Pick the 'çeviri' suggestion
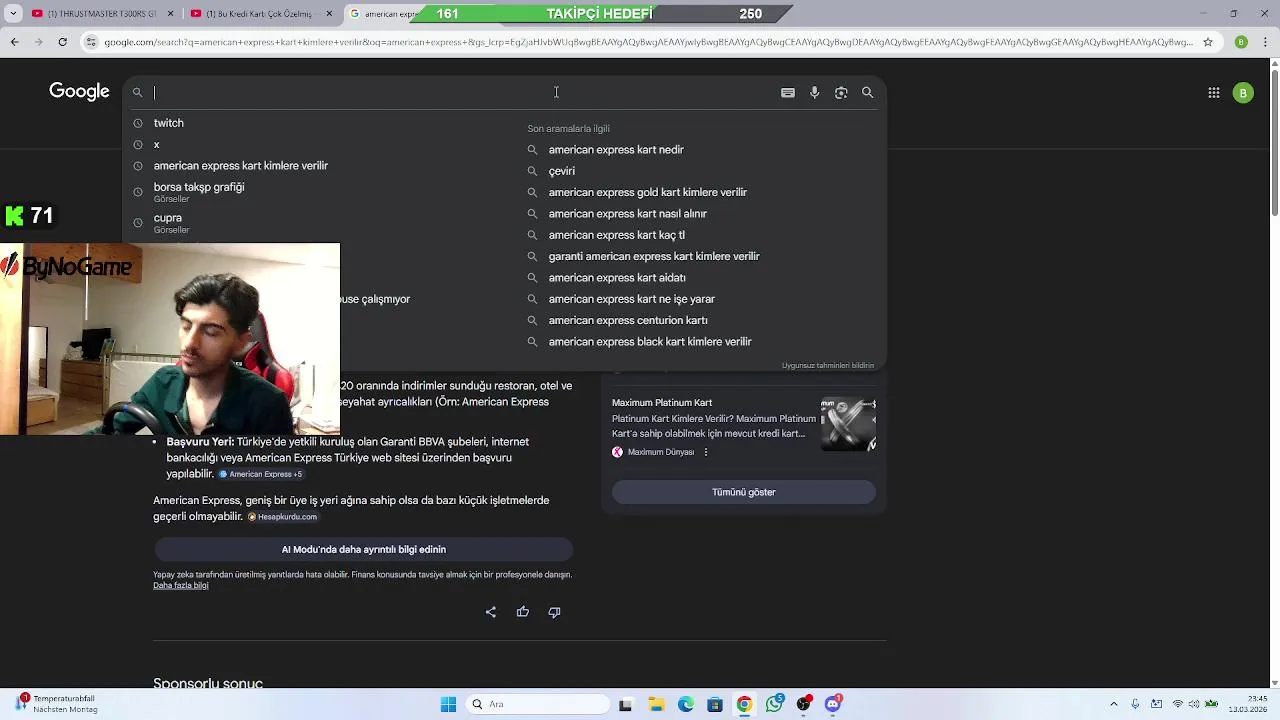This screenshot has height=720, width=1280. pos(561,171)
